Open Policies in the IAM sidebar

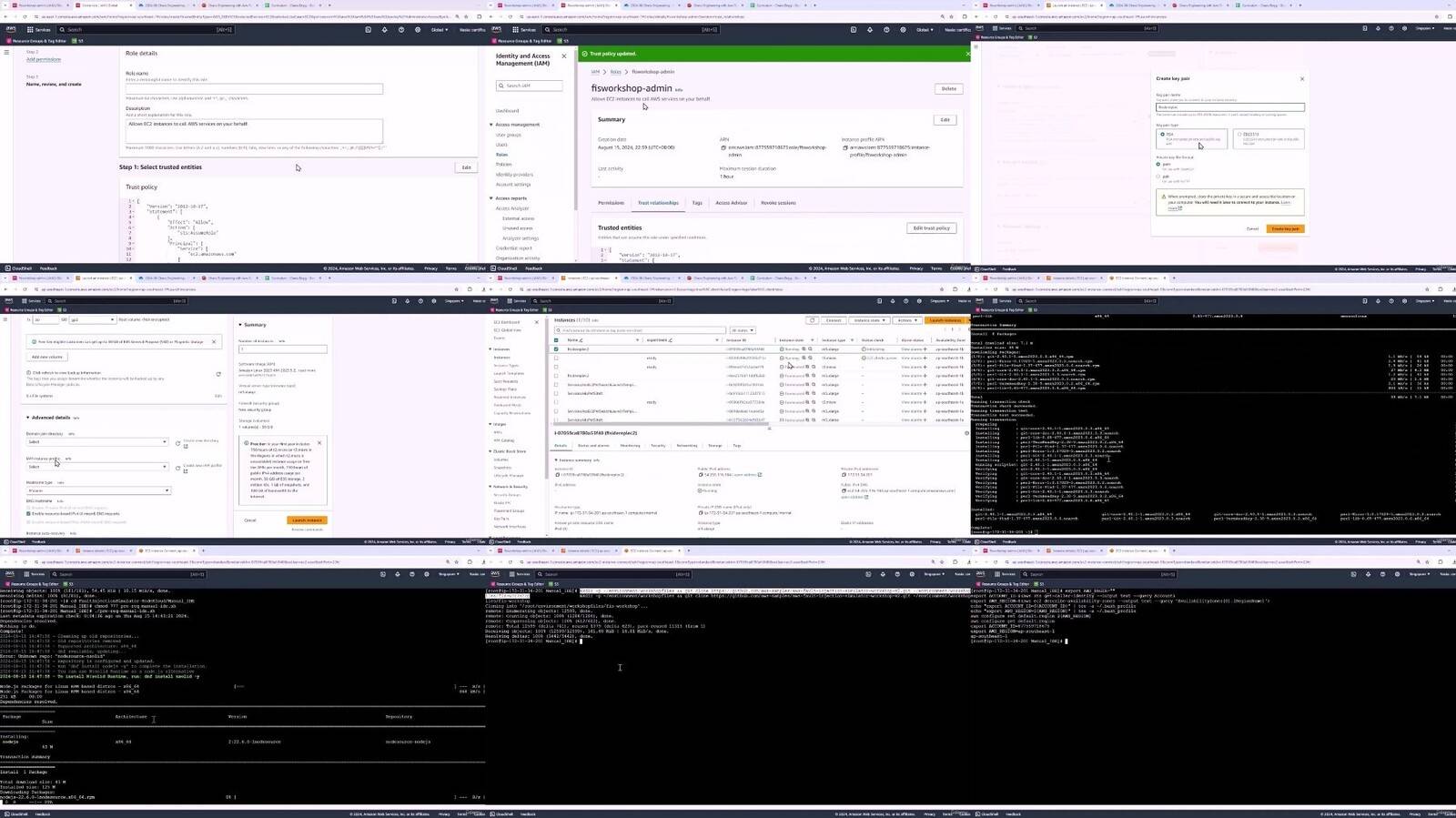pos(503,165)
